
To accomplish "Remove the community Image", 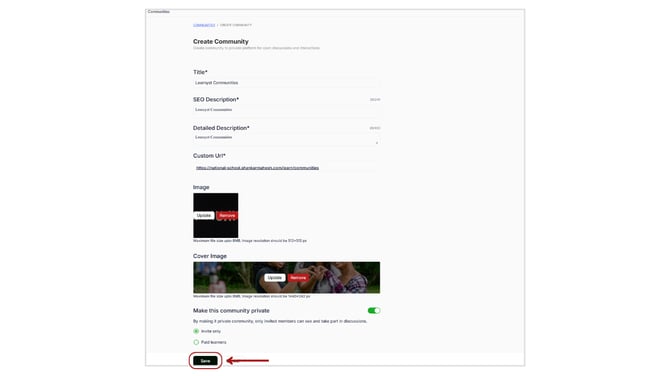I will 227,215.
